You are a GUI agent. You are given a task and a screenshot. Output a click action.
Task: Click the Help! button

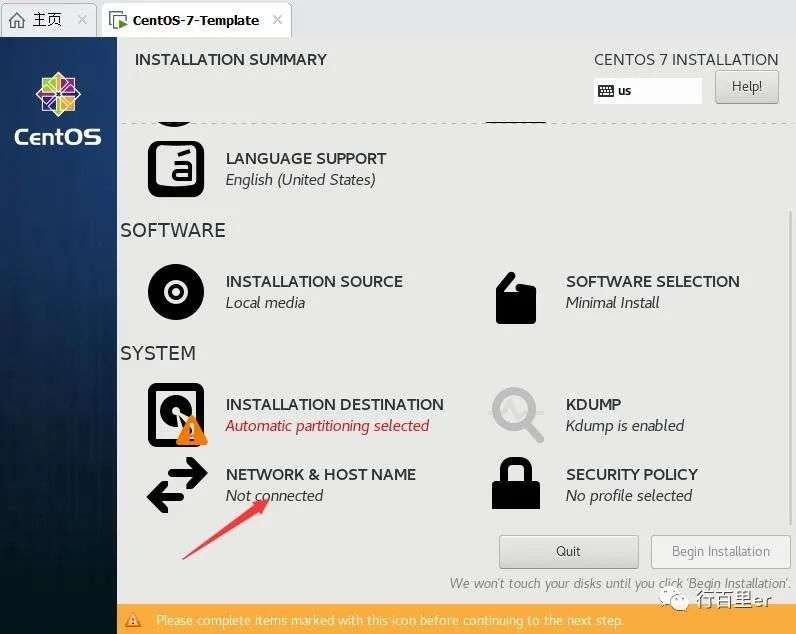tap(747, 87)
